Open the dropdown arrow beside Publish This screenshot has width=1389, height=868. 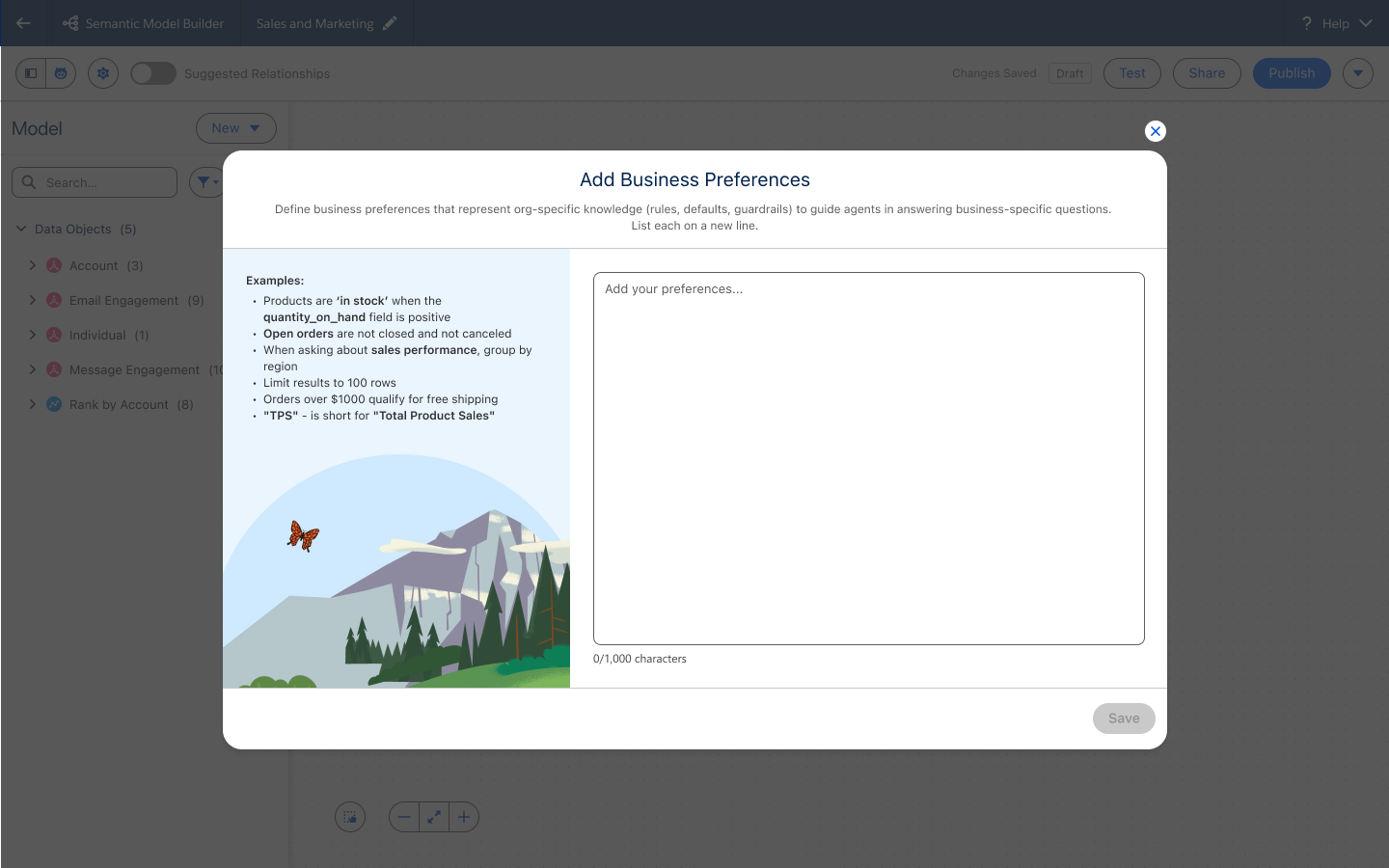point(1357,73)
